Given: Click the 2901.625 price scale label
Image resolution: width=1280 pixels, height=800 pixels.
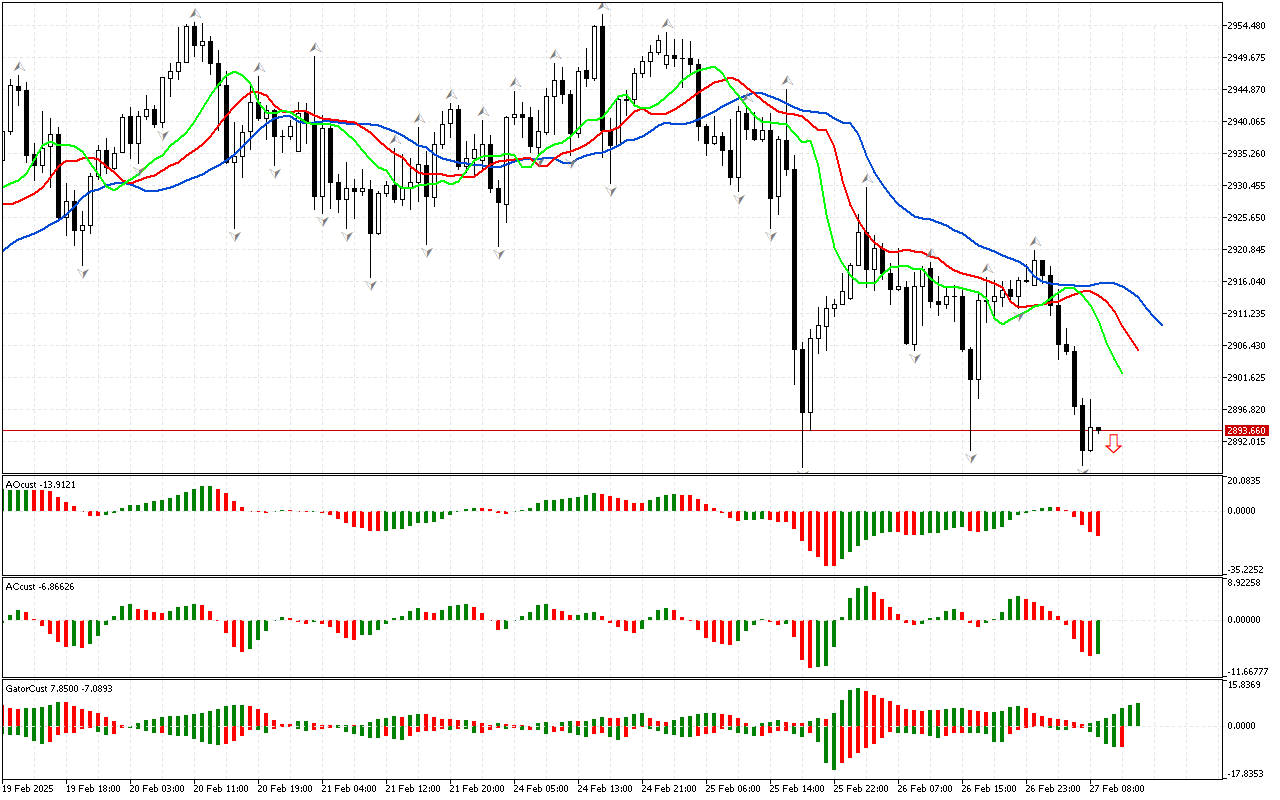Looking at the screenshot, I should click(x=1248, y=378).
